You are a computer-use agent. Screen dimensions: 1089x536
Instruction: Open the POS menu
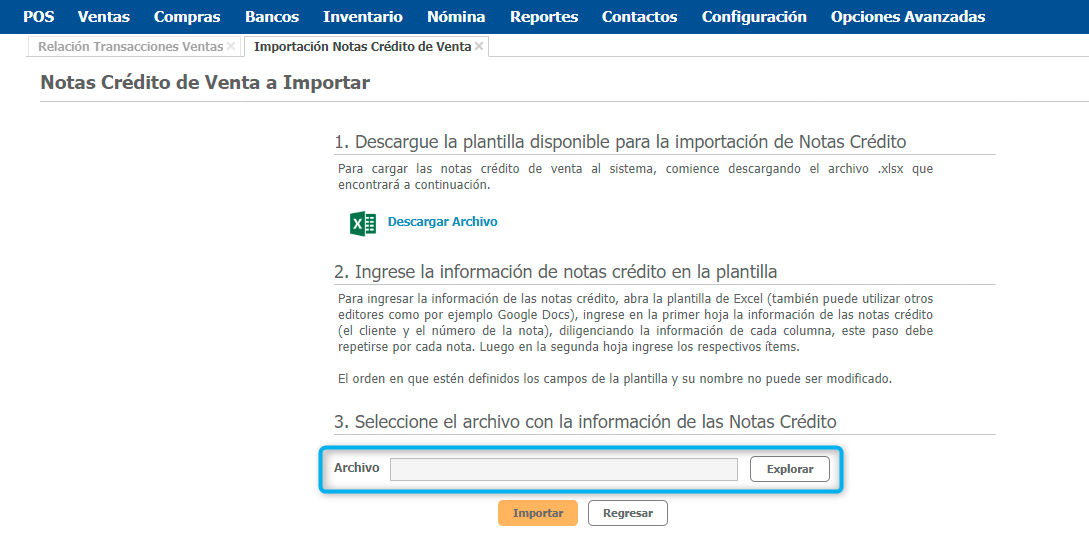coord(38,17)
